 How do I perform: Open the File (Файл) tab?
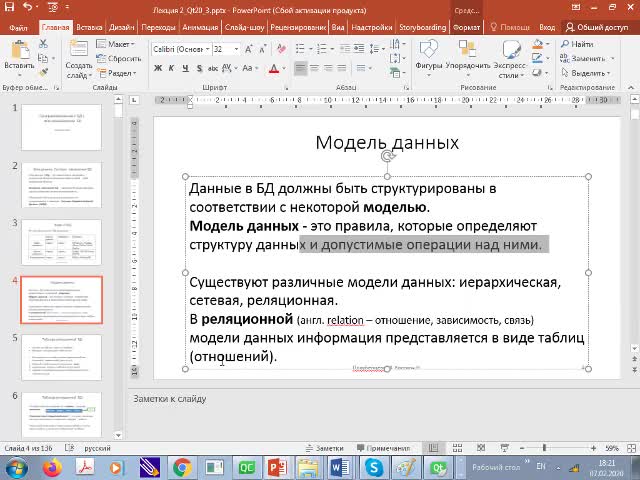18,27
